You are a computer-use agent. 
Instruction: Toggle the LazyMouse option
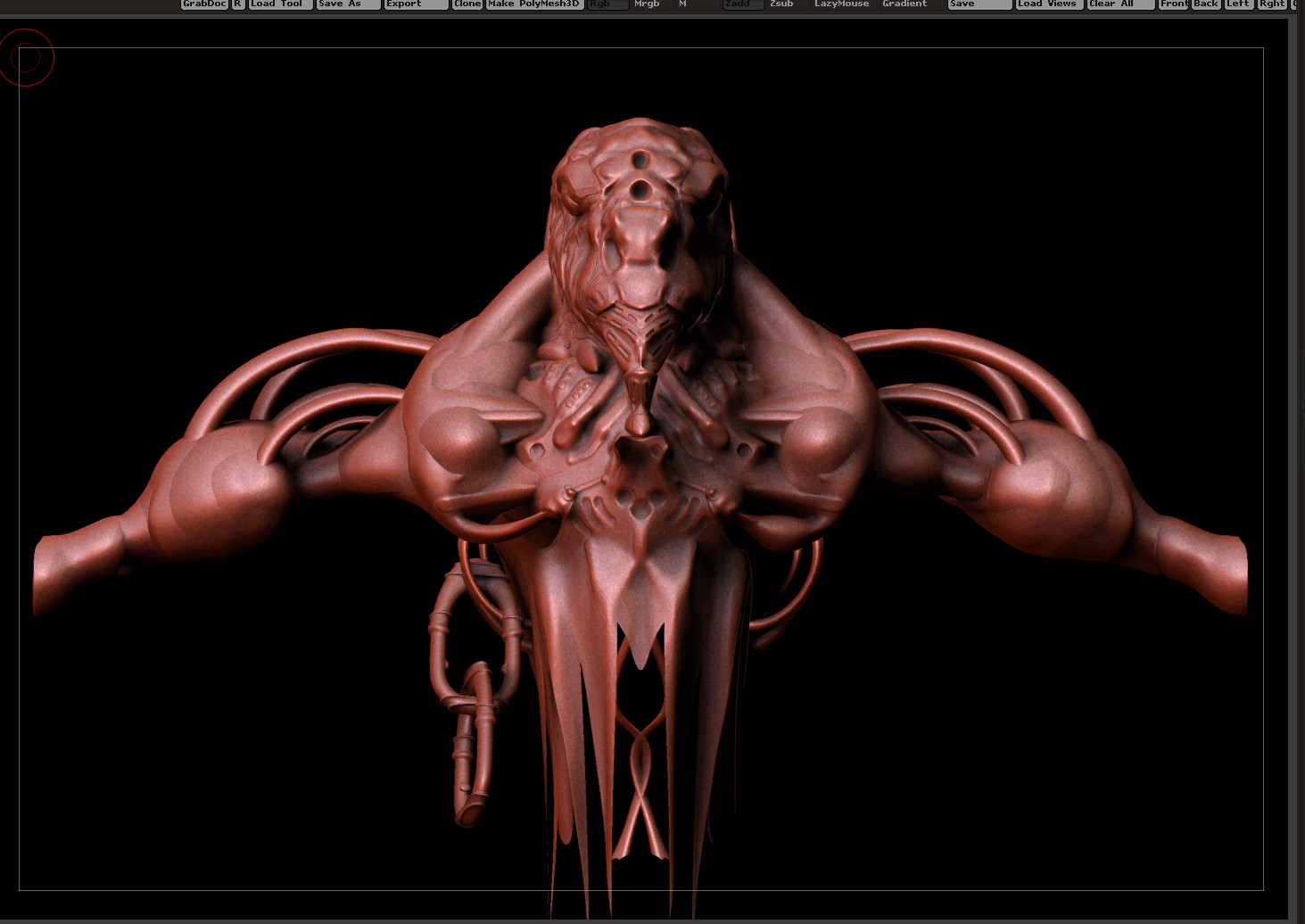pos(843,4)
